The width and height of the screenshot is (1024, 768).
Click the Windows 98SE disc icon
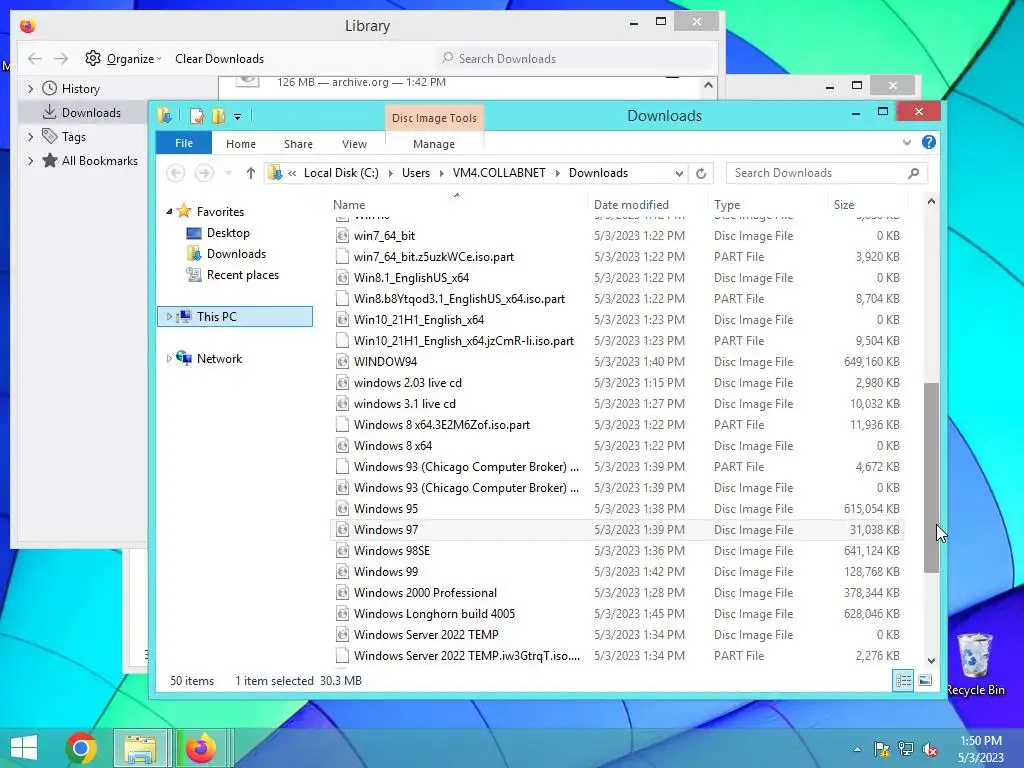pyautogui.click(x=342, y=551)
